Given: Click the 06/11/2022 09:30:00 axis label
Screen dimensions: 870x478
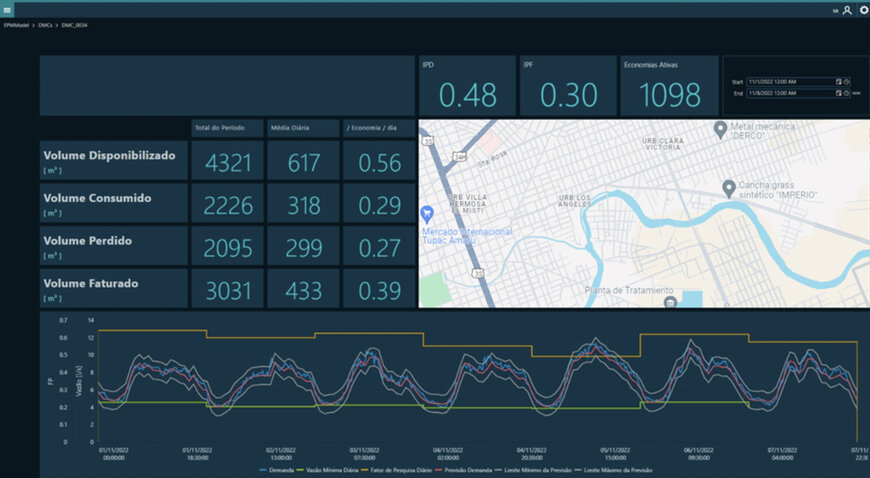Looking at the screenshot, I should tap(698, 454).
